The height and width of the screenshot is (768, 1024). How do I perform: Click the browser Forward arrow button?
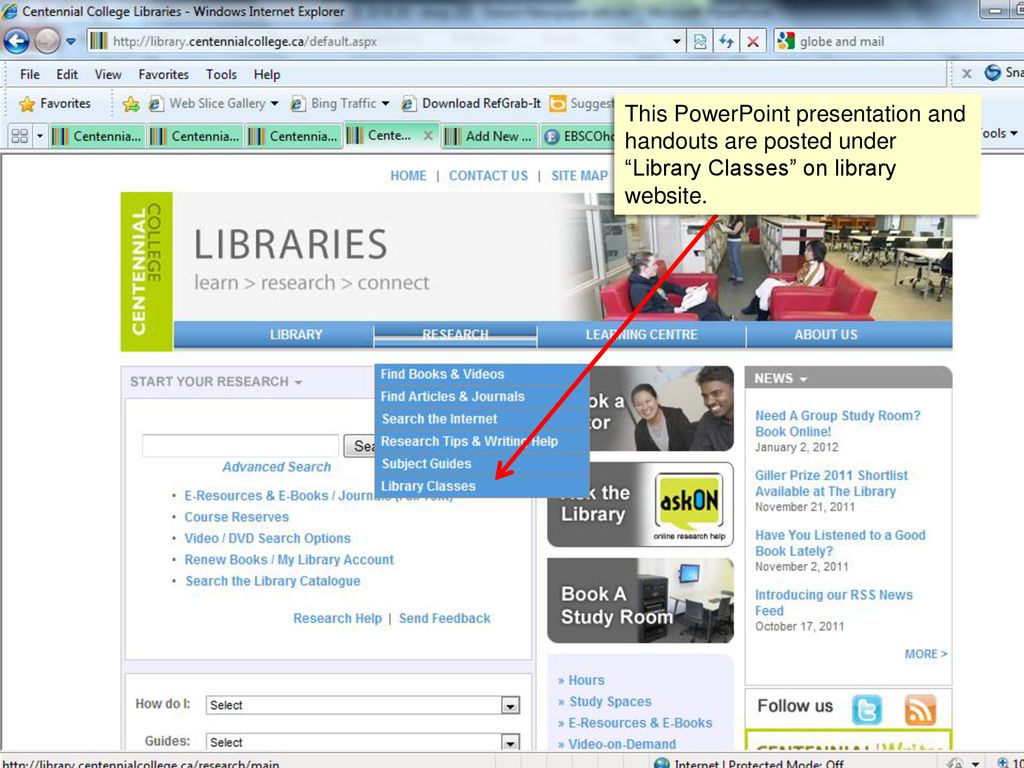[47, 41]
